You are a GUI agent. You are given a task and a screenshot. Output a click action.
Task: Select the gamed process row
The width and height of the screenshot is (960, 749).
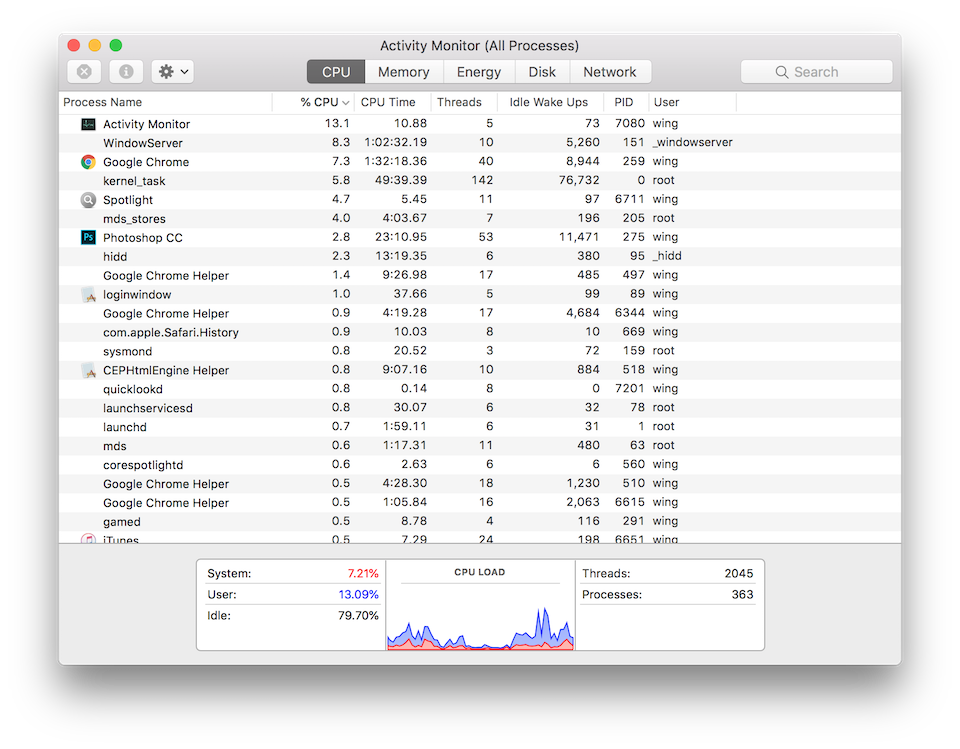(480, 522)
